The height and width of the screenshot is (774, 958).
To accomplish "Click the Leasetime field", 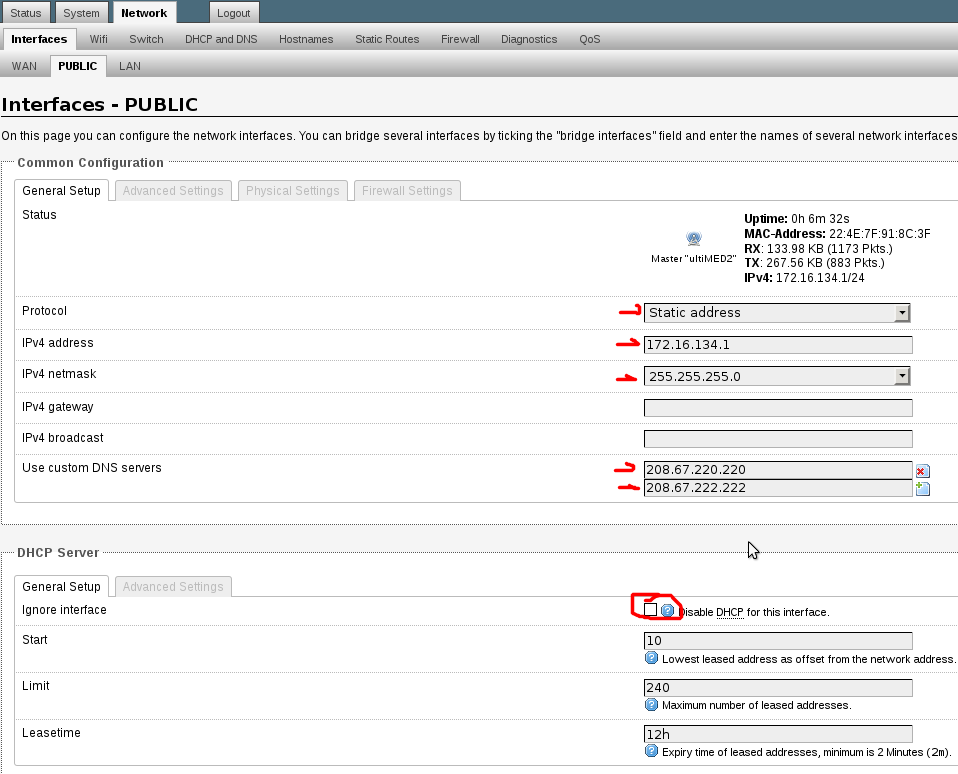I will [778, 734].
